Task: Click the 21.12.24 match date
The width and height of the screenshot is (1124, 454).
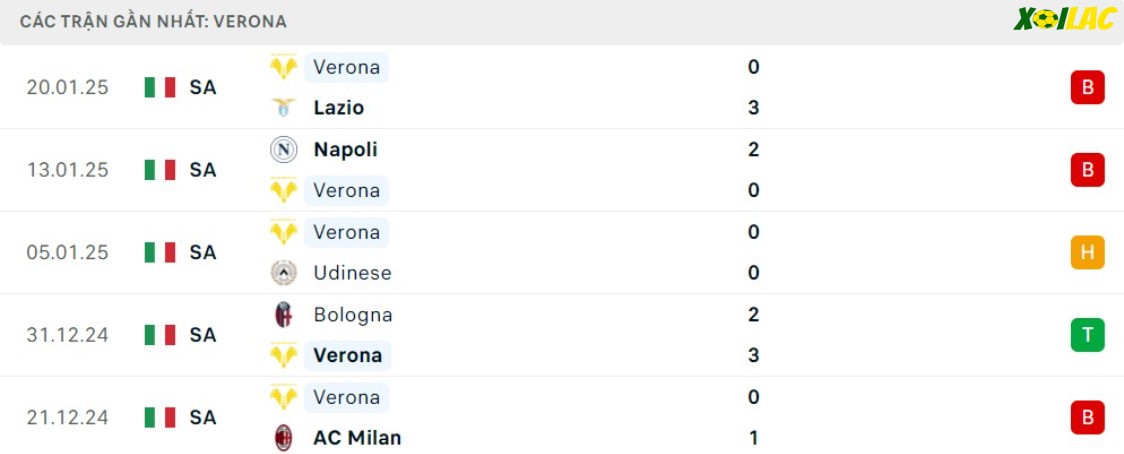Action: (67, 417)
